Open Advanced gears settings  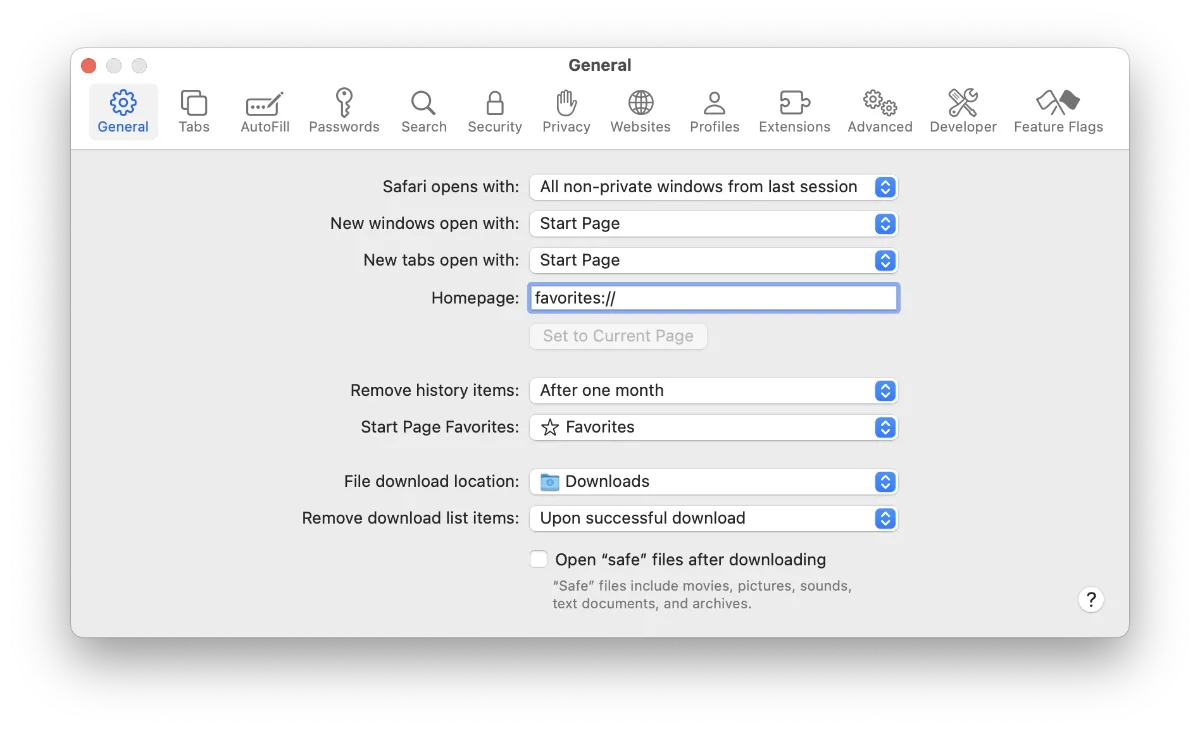[x=880, y=111]
